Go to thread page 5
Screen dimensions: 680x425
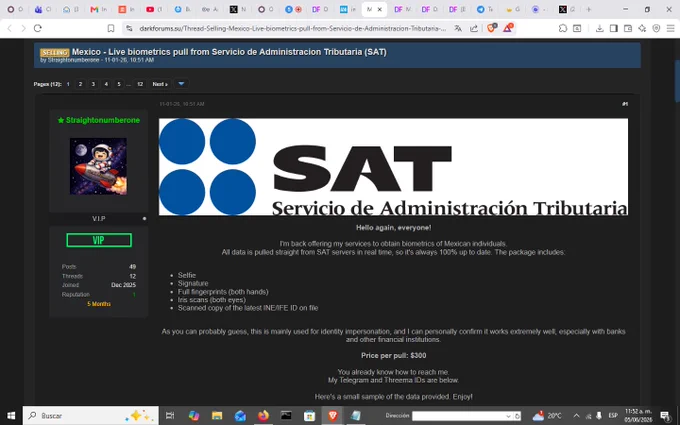click(x=119, y=84)
